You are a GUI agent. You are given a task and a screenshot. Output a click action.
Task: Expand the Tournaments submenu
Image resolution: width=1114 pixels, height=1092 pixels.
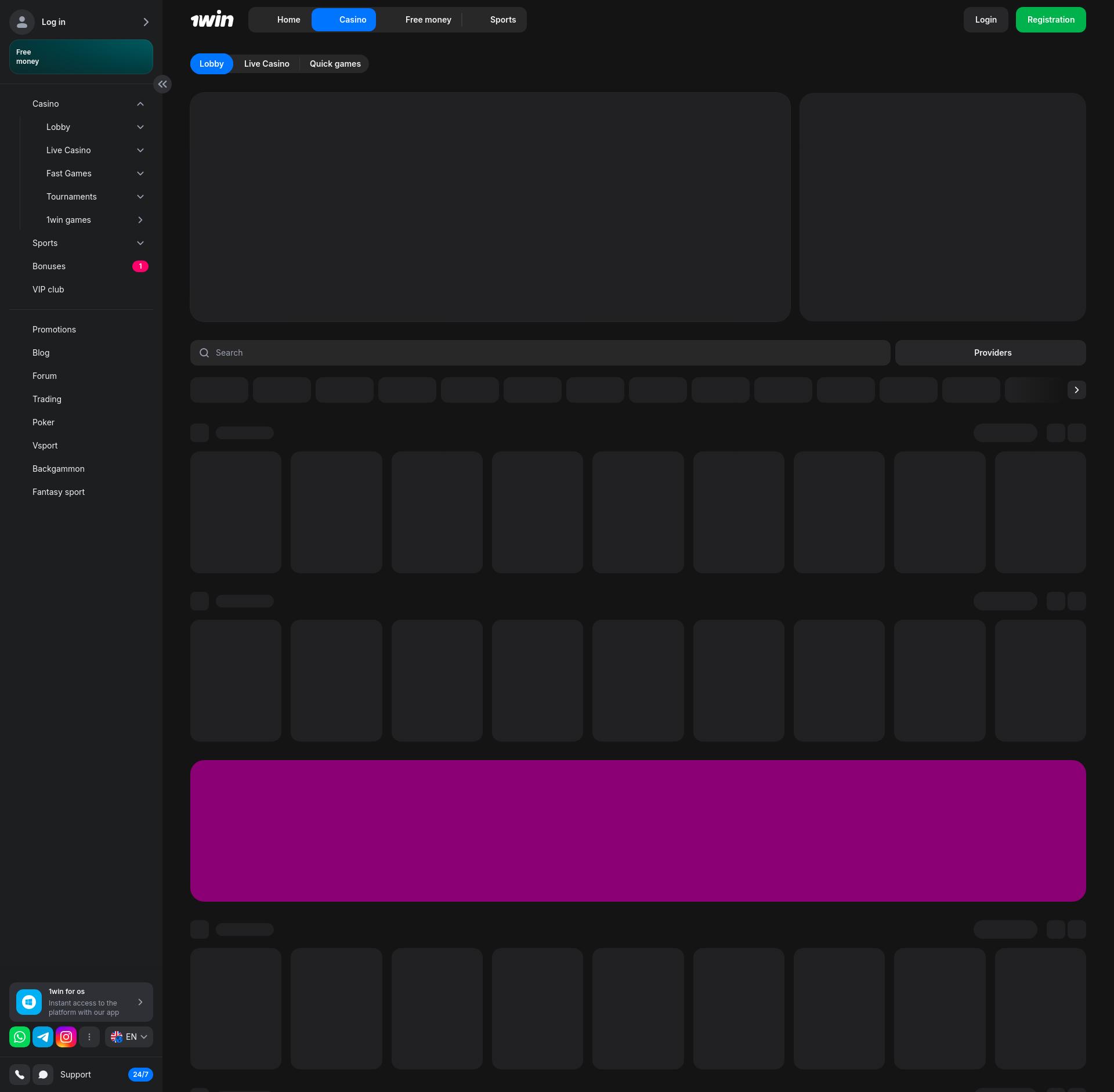[140, 197]
